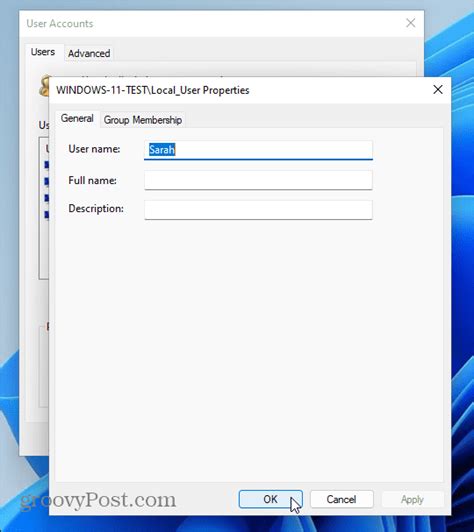
Task: Click the User name field containing Sarah
Action: click(x=258, y=150)
